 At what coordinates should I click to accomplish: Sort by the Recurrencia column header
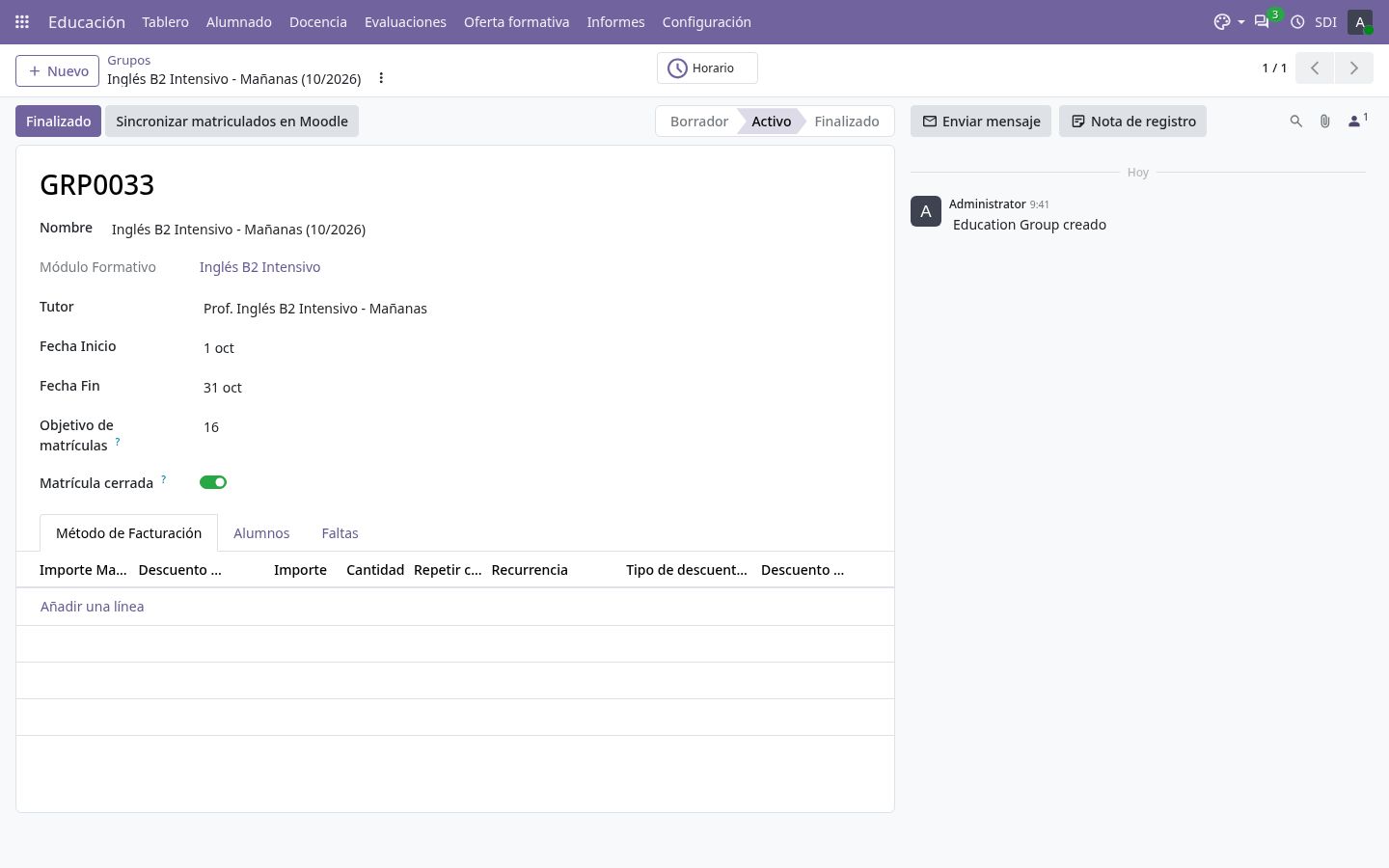coord(530,570)
